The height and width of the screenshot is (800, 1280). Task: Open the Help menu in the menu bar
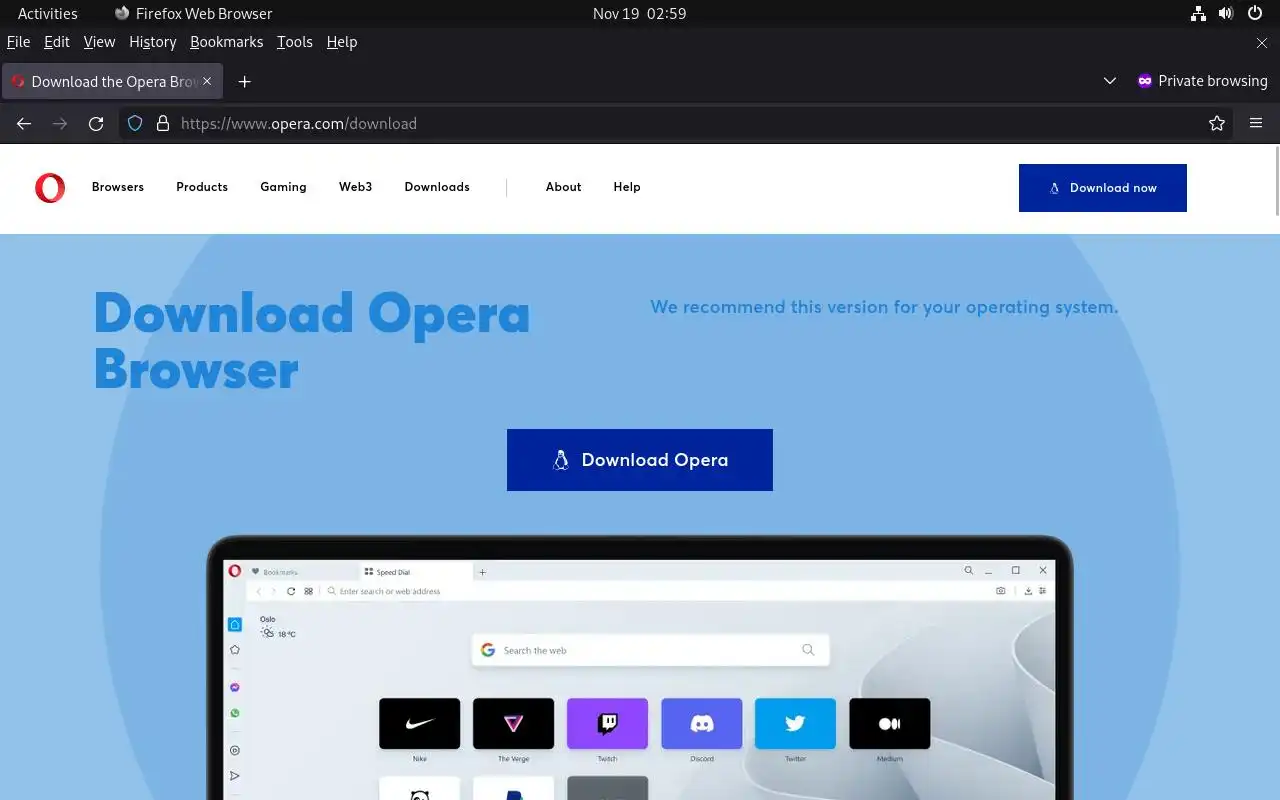(x=341, y=42)
